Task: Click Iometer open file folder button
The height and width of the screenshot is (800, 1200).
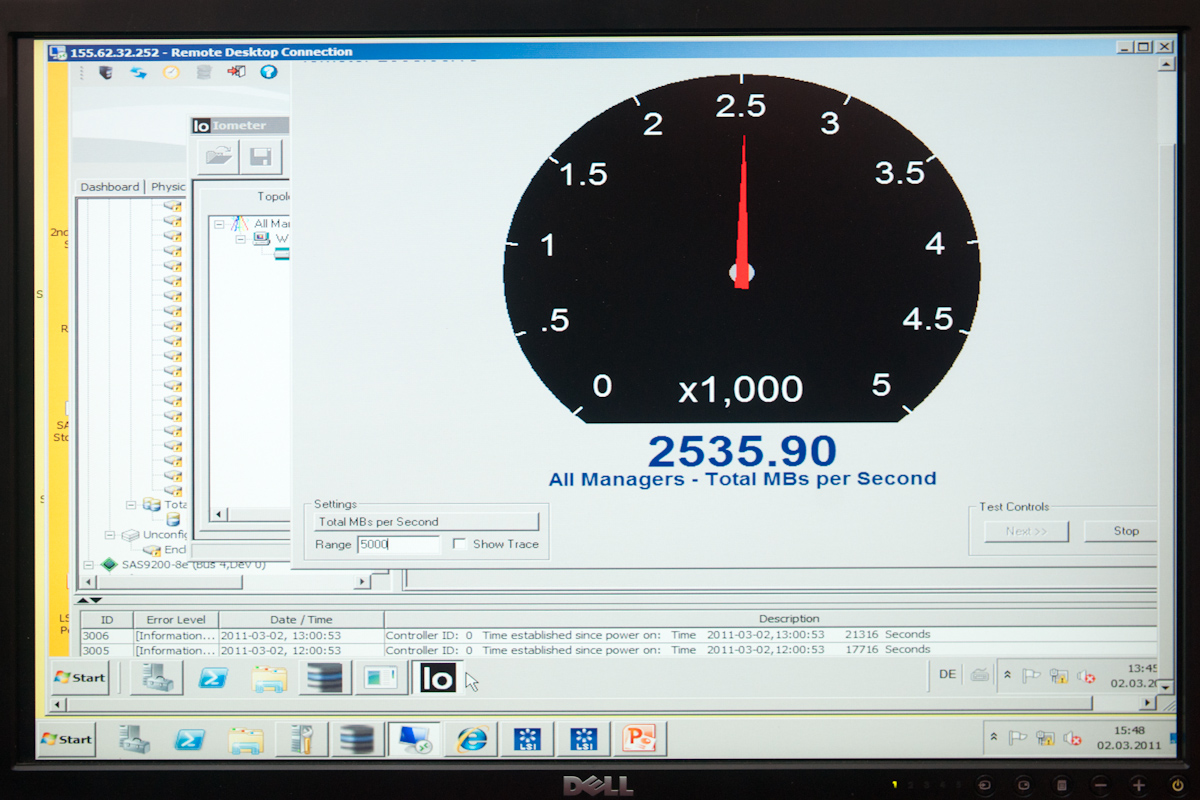Action: point(217,157)
